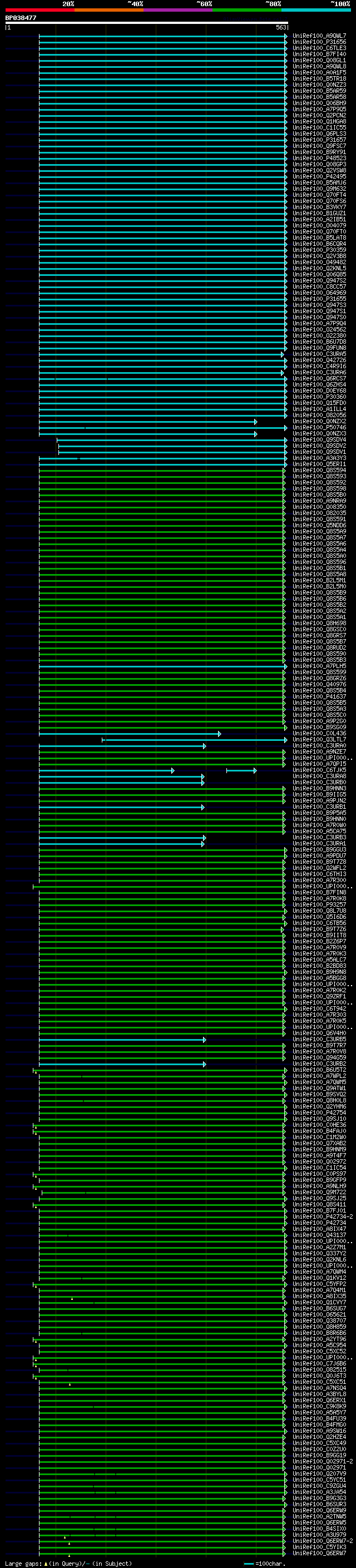Click the cyan ~100% identity color segment
The height and width of the screenshot is (1568, 356).
point(316,10)
